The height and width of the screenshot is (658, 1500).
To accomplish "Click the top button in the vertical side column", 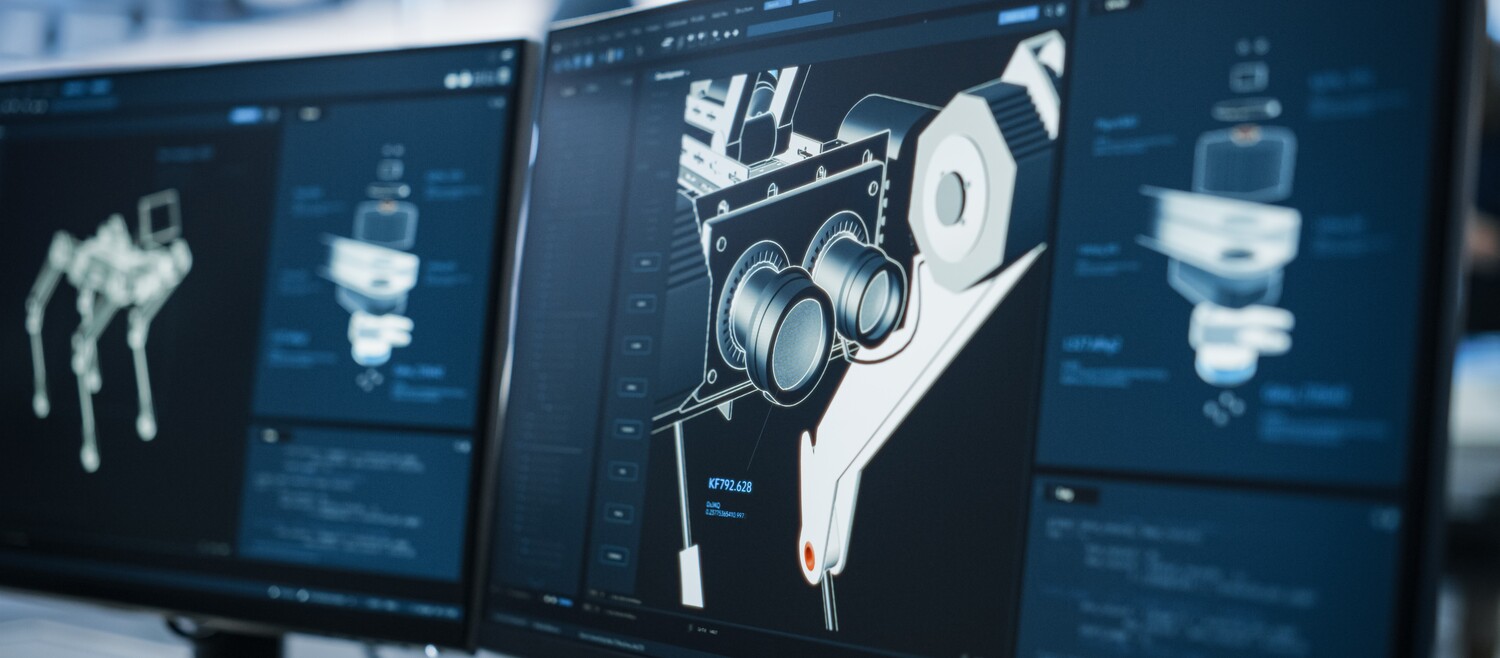I will [x=646, y=263].
